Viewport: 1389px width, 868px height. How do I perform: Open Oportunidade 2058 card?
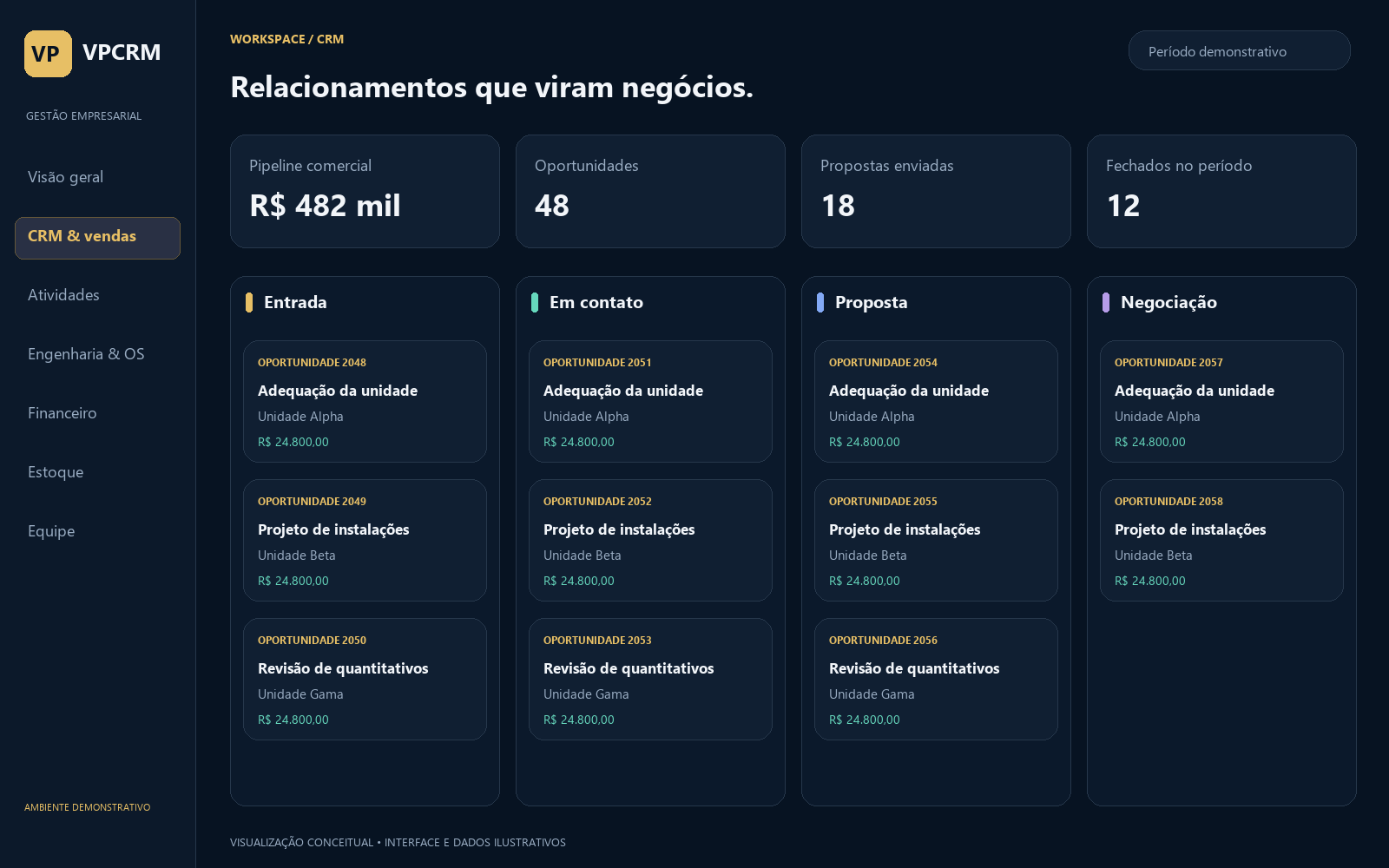1221,540
